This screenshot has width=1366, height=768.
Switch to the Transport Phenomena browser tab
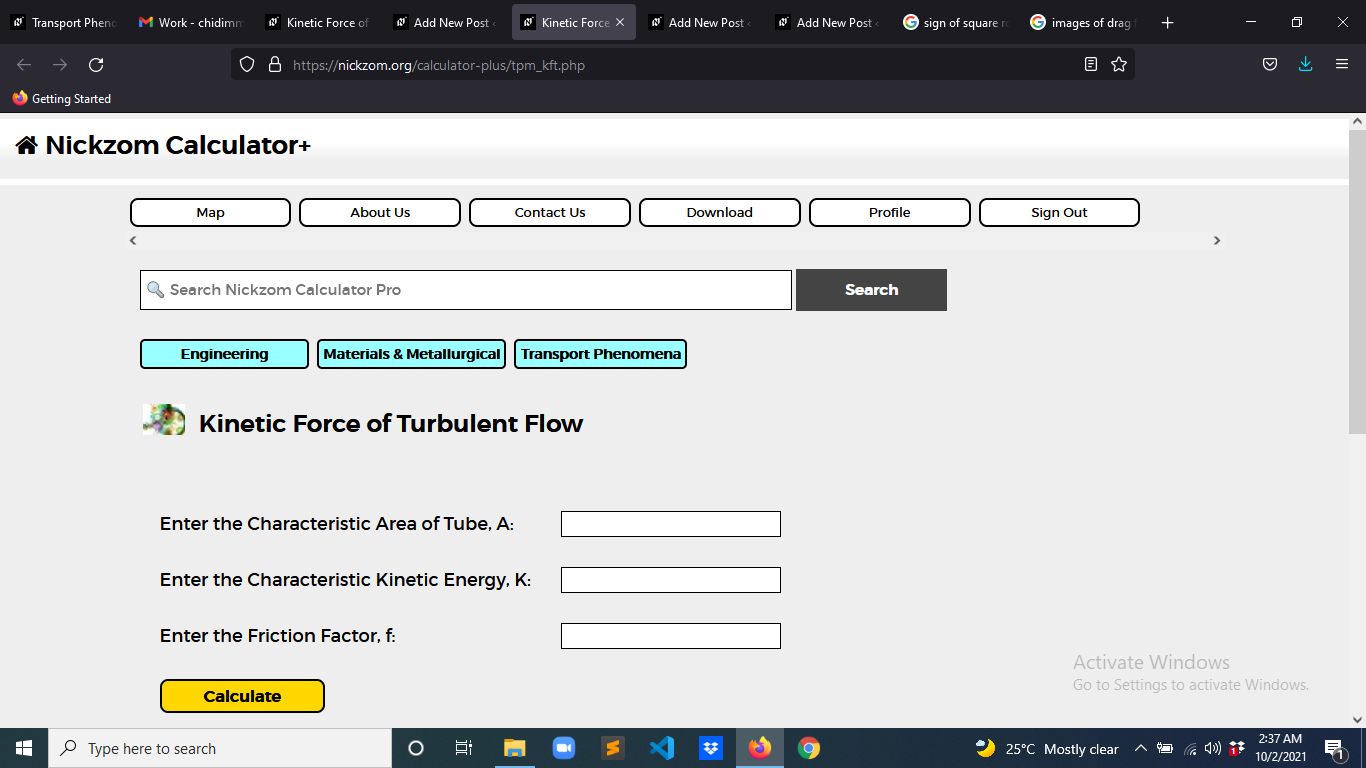click(x=64, y=22)
